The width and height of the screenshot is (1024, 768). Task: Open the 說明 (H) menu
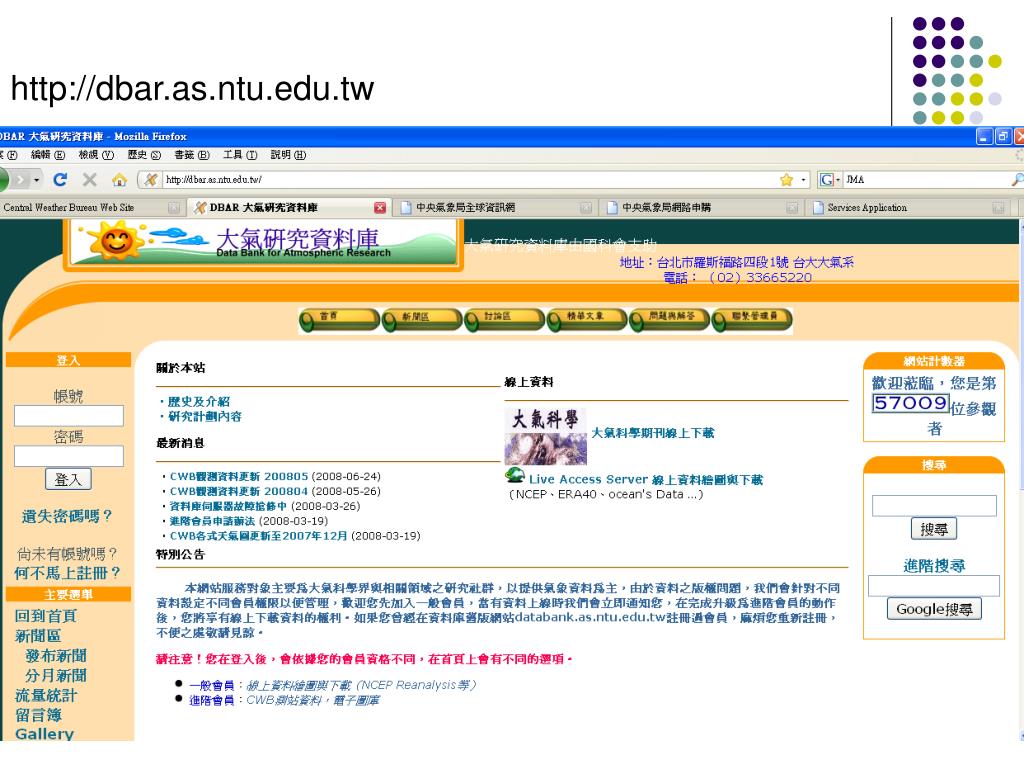point(288,155)
